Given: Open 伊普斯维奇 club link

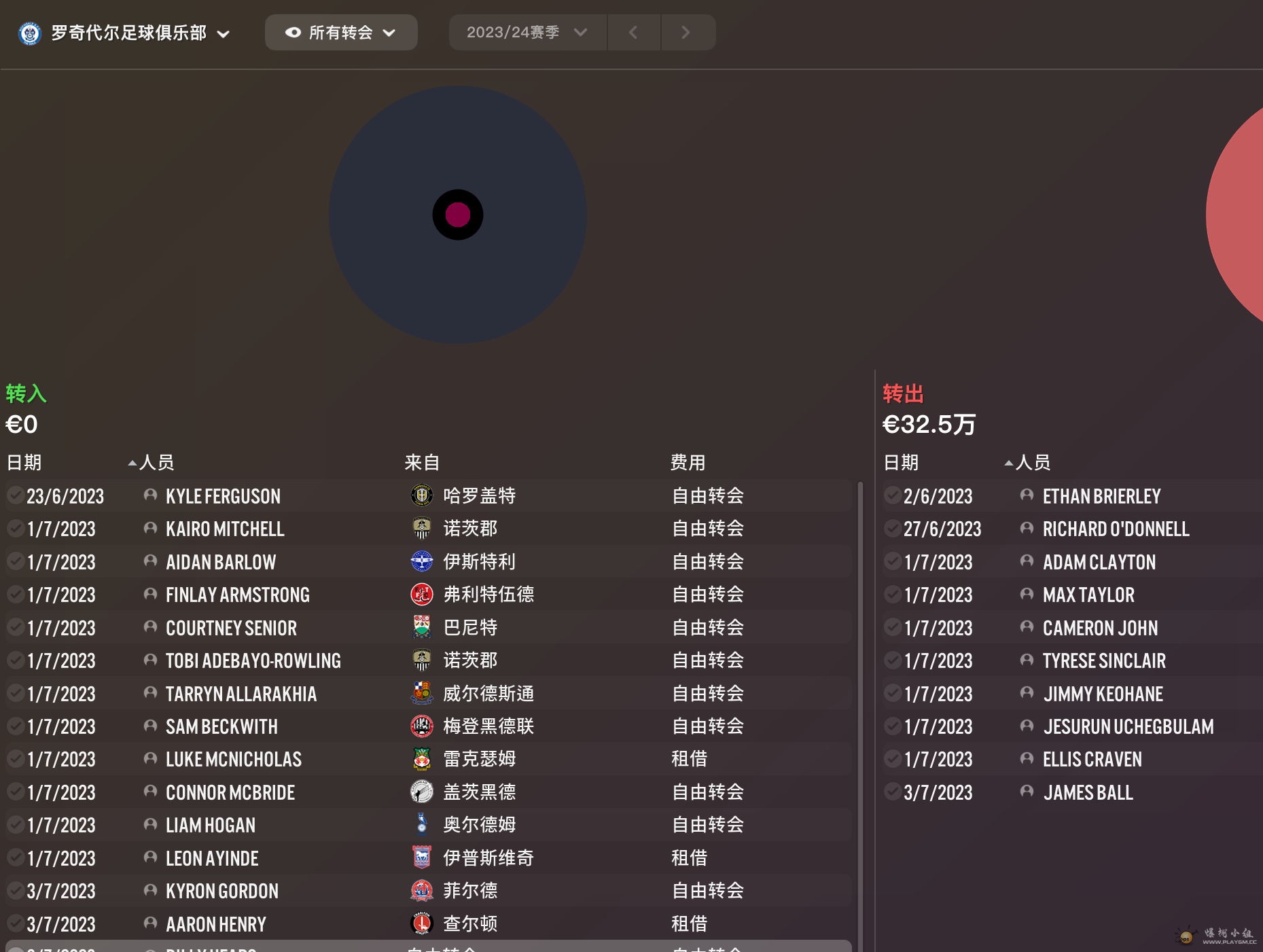Looking at the screenshot, I should click(488, 858).
